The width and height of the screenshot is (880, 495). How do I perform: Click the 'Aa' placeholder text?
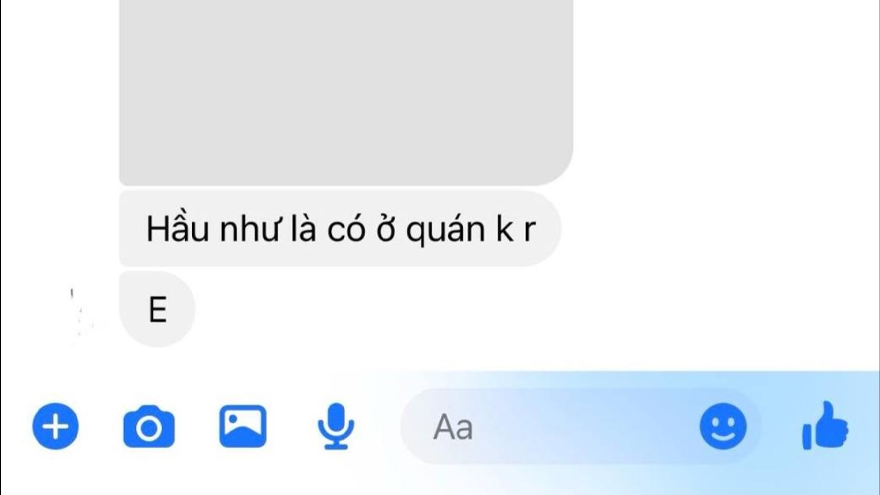coord(453,428)
